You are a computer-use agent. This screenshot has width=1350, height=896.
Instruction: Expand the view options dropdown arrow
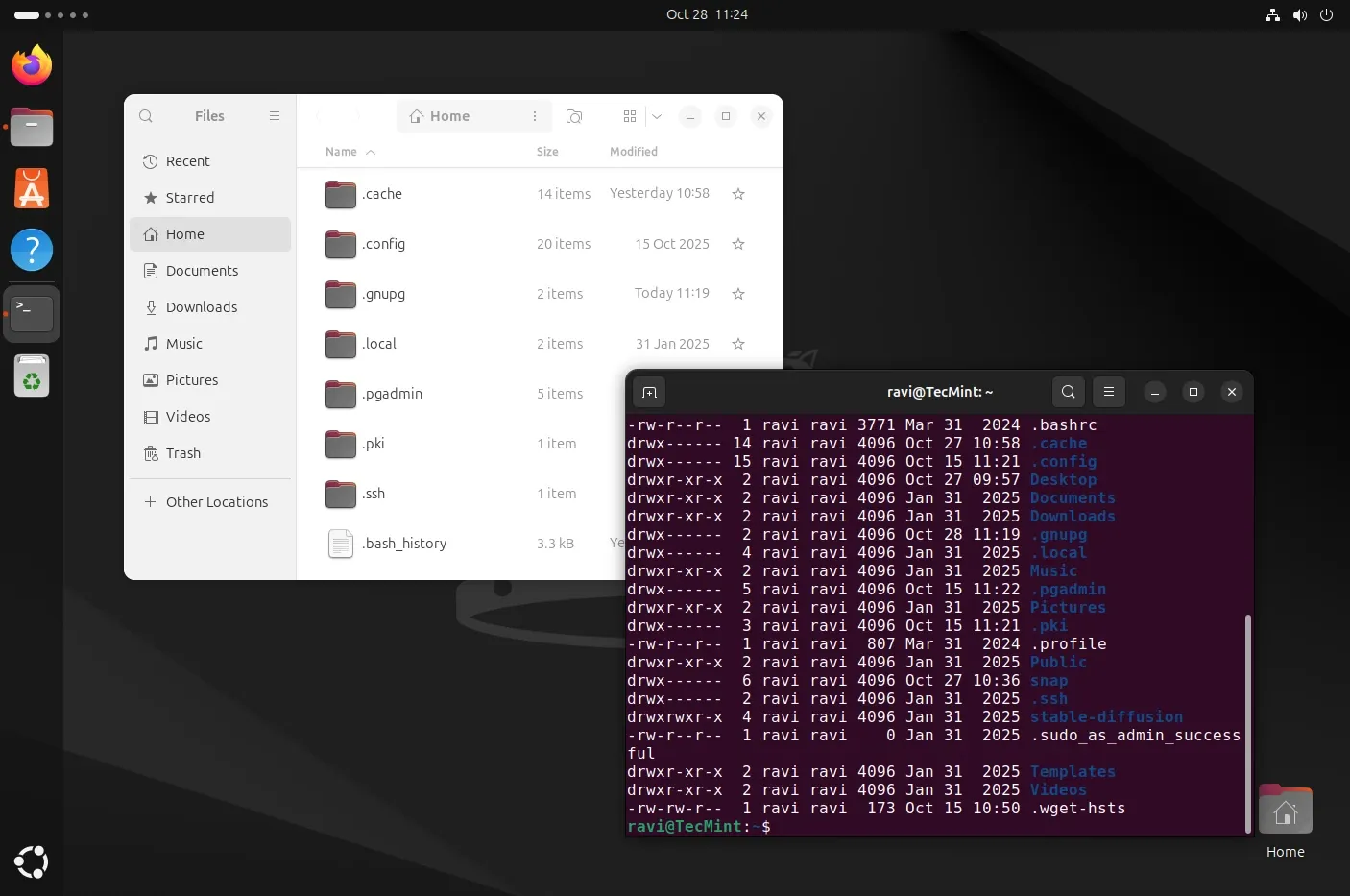(657, 116)
